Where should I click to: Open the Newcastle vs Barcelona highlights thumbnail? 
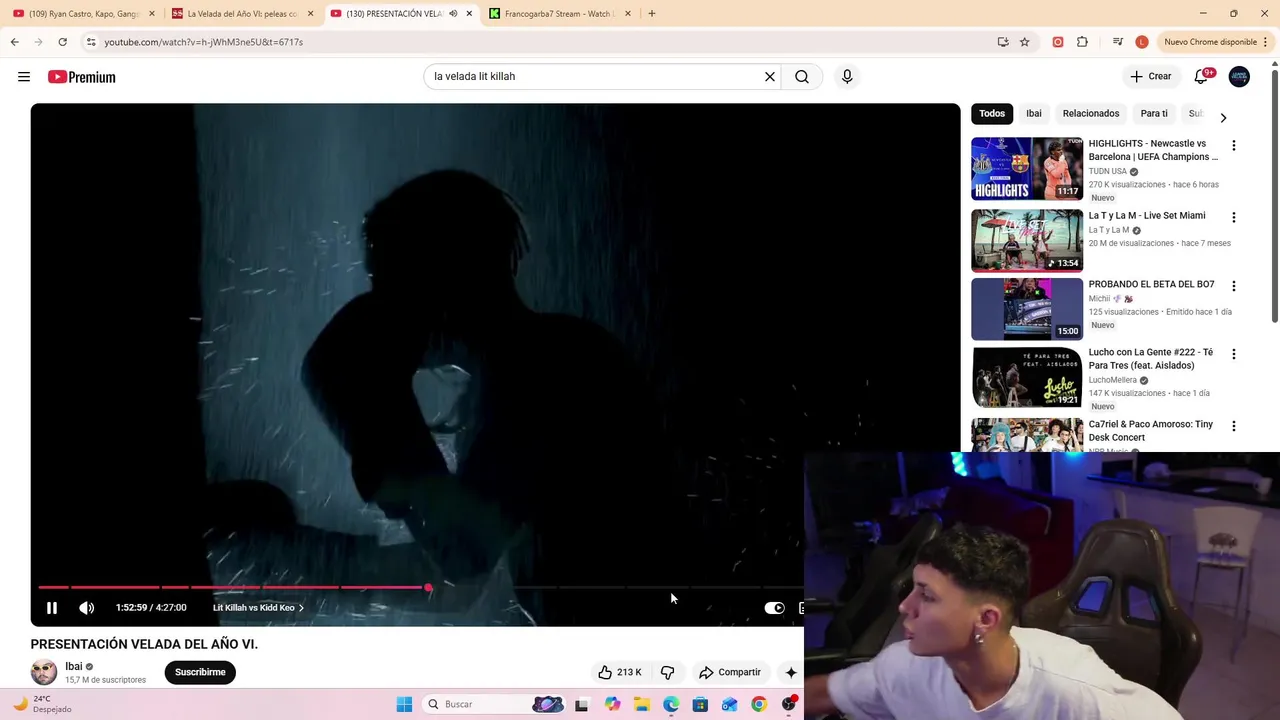[1027, 168]
